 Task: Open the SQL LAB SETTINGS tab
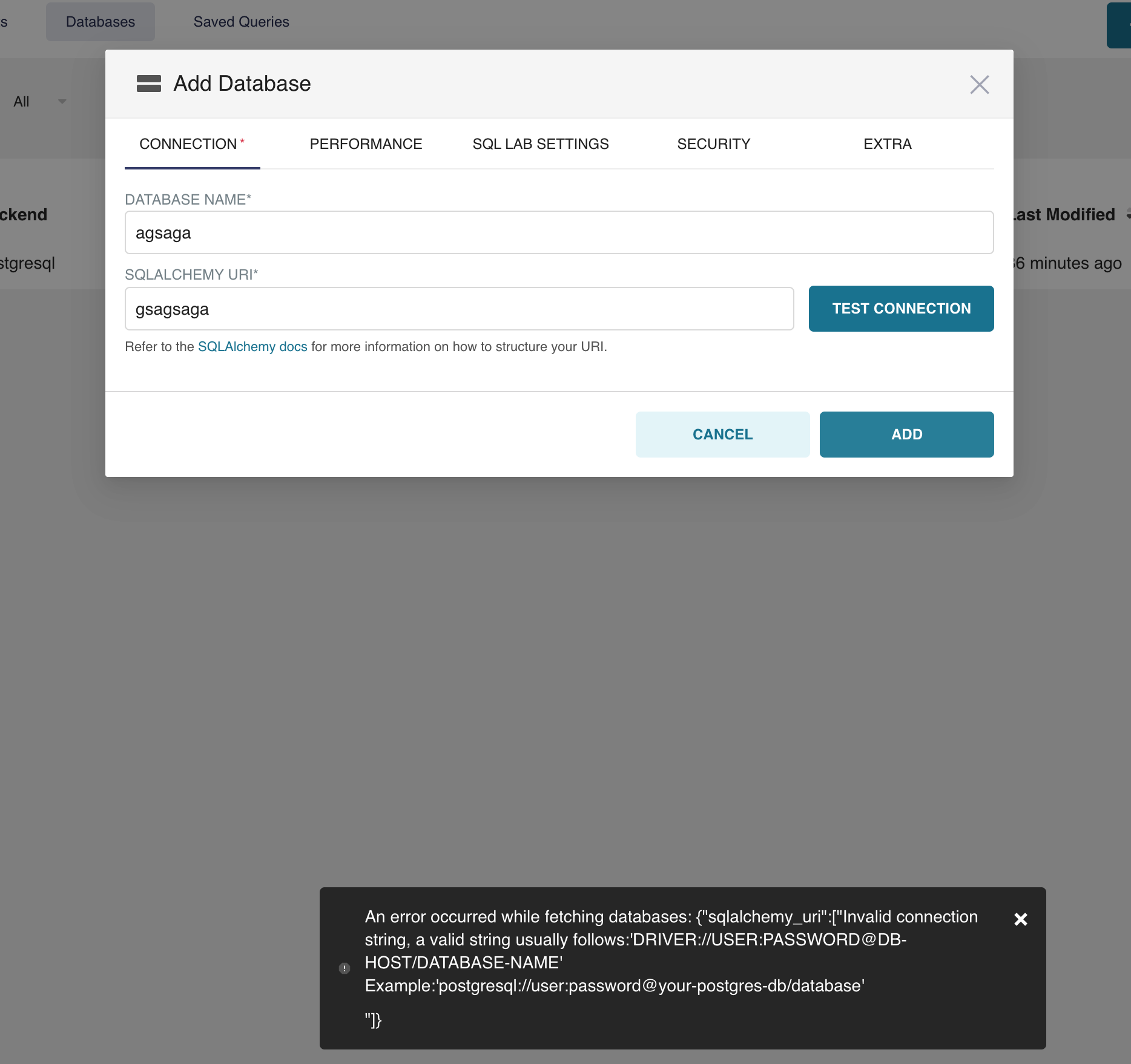[540, 144]
